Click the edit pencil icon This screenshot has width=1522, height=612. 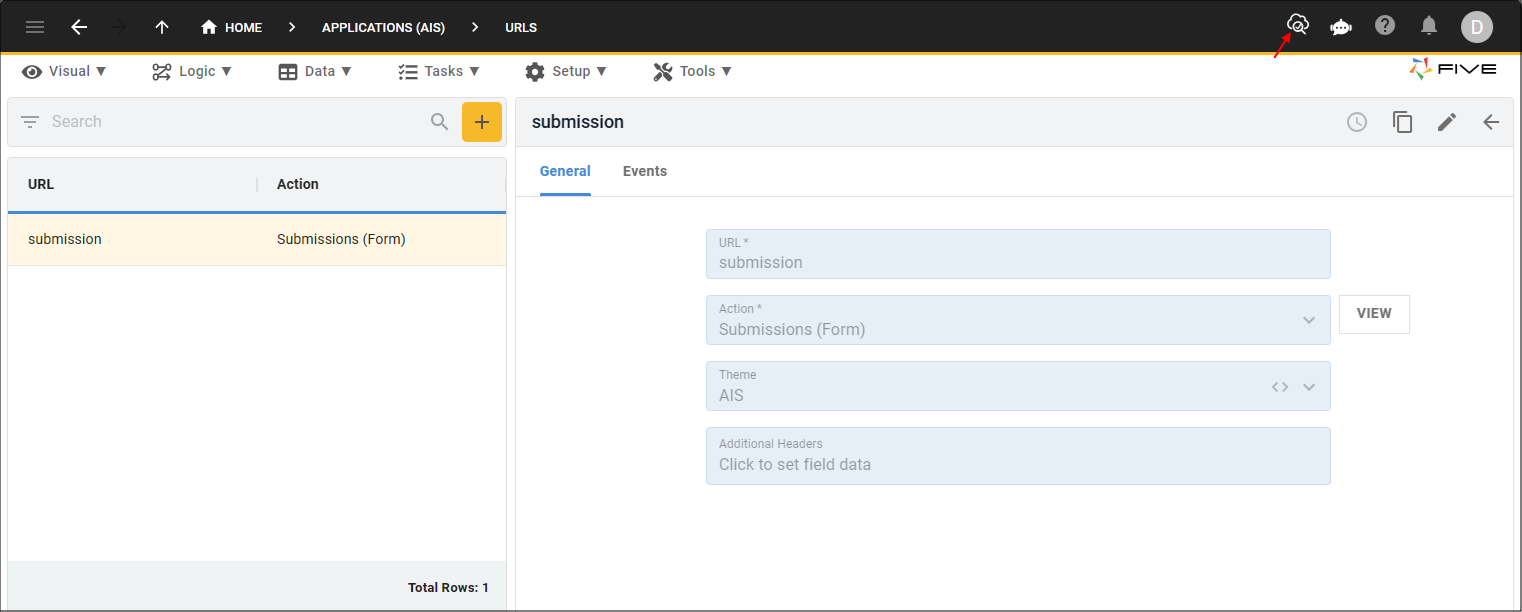(x=1447, y=122)
